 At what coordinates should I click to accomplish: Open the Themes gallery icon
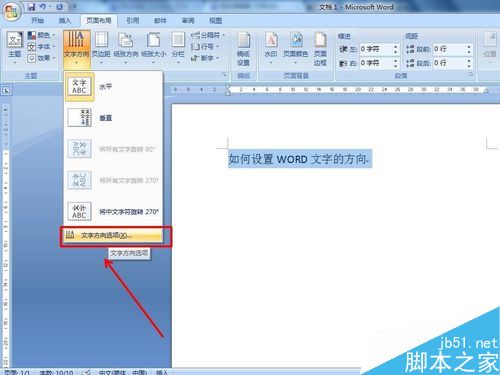[x=15, y=48]
